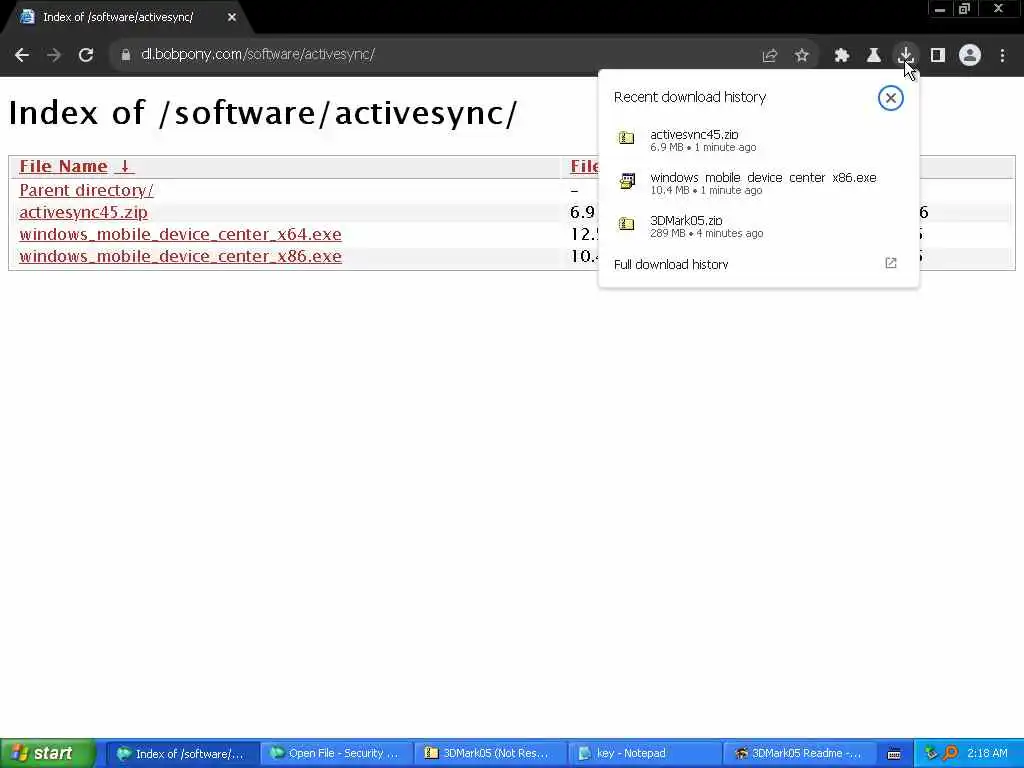Share this page icon
Screen dimensions: 1024x768
click(770, 56)
